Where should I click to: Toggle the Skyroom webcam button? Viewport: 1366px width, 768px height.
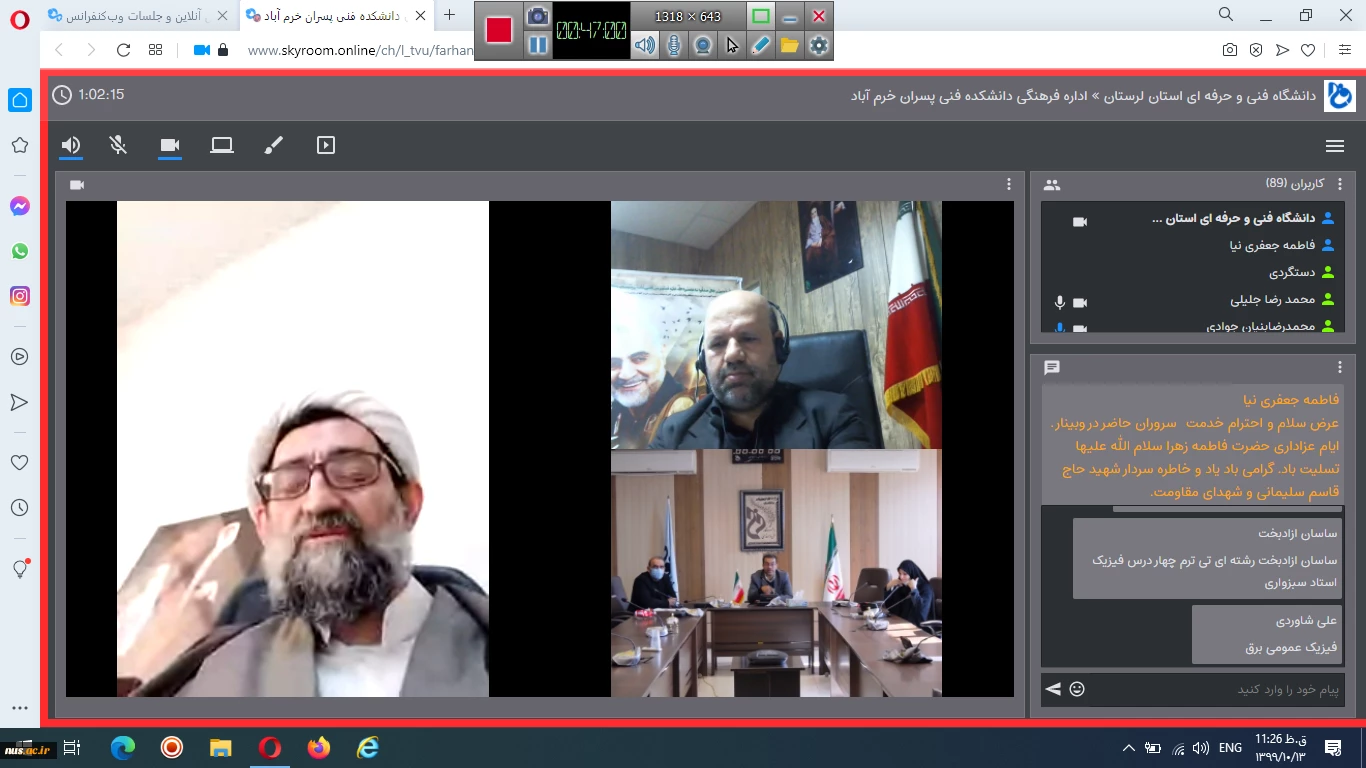[x=170, y=146]
